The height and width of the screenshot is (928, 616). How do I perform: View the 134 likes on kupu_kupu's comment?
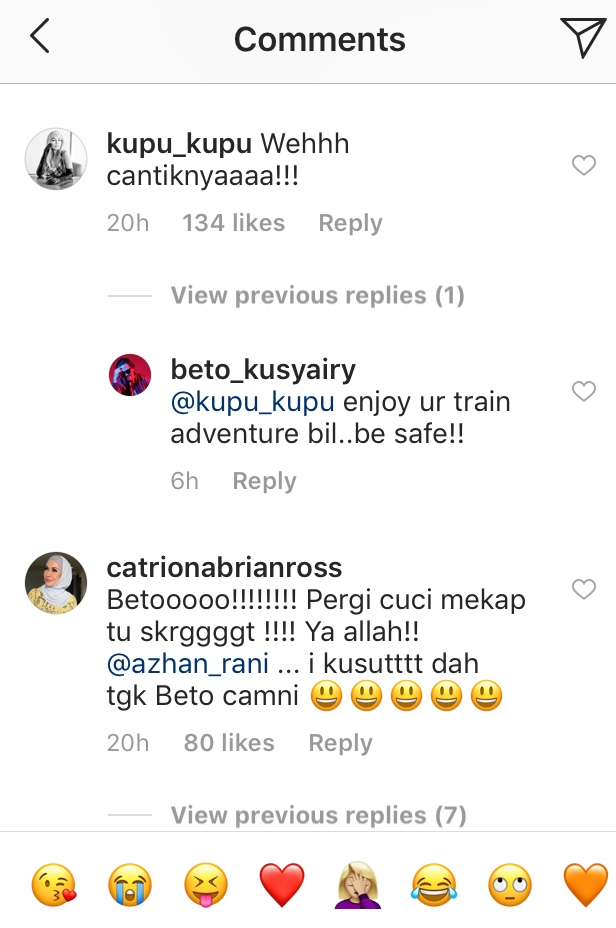pyautogui.click(x=234, y=223)
